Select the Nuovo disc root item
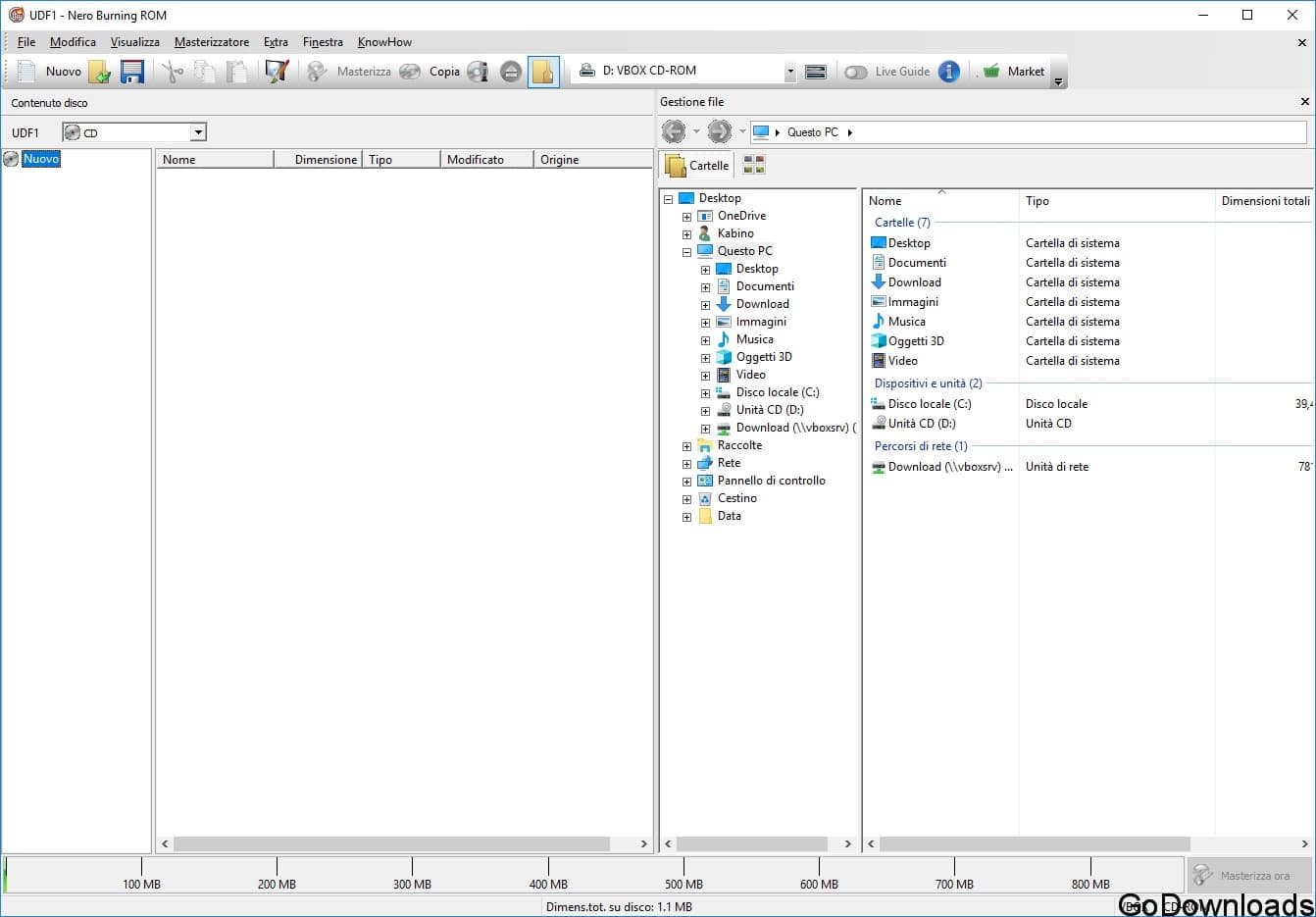This screenshot has width=1316, height=917. [x=41, y=159]
